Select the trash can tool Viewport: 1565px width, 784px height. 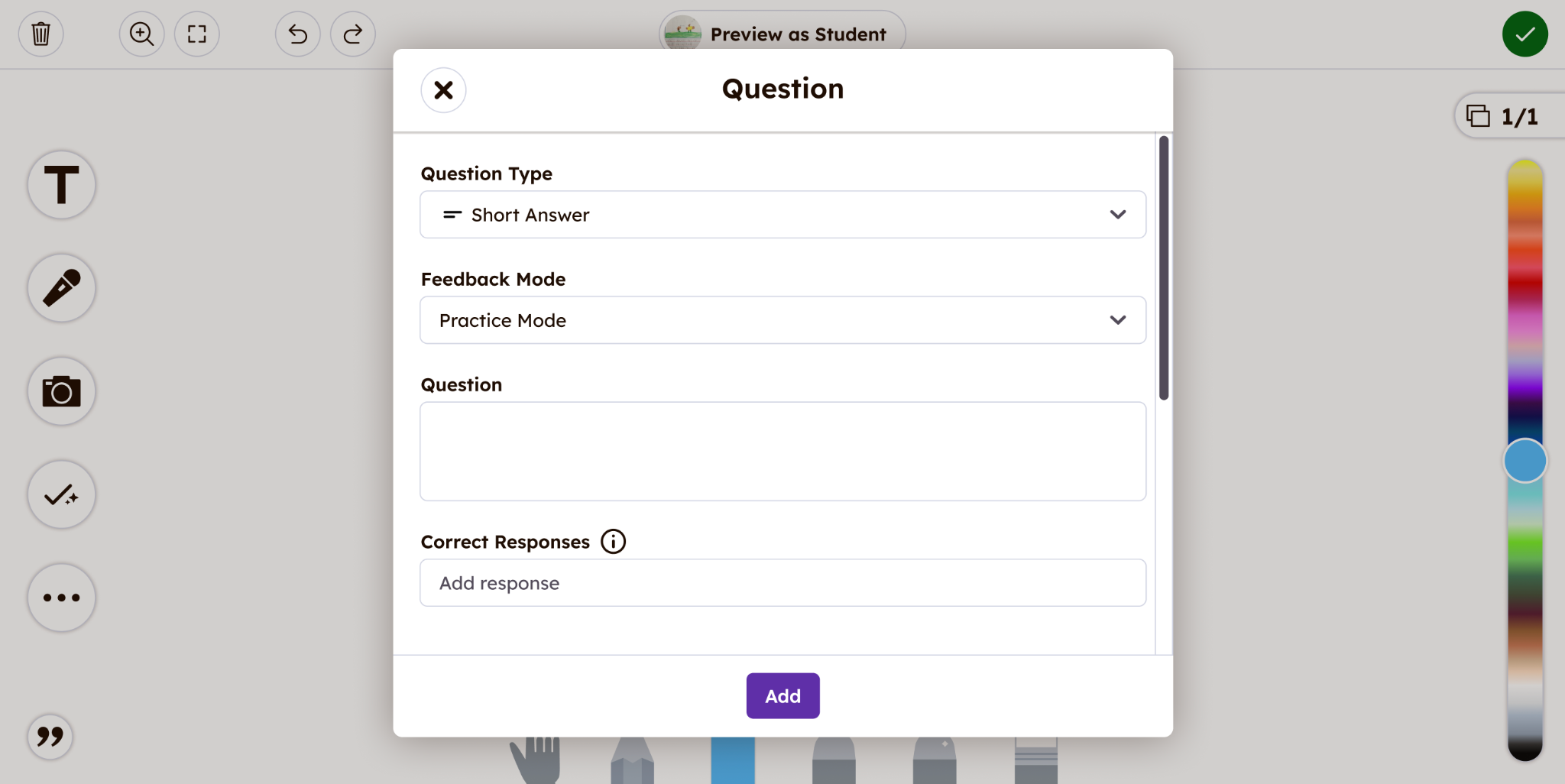[x=41, y=34]
